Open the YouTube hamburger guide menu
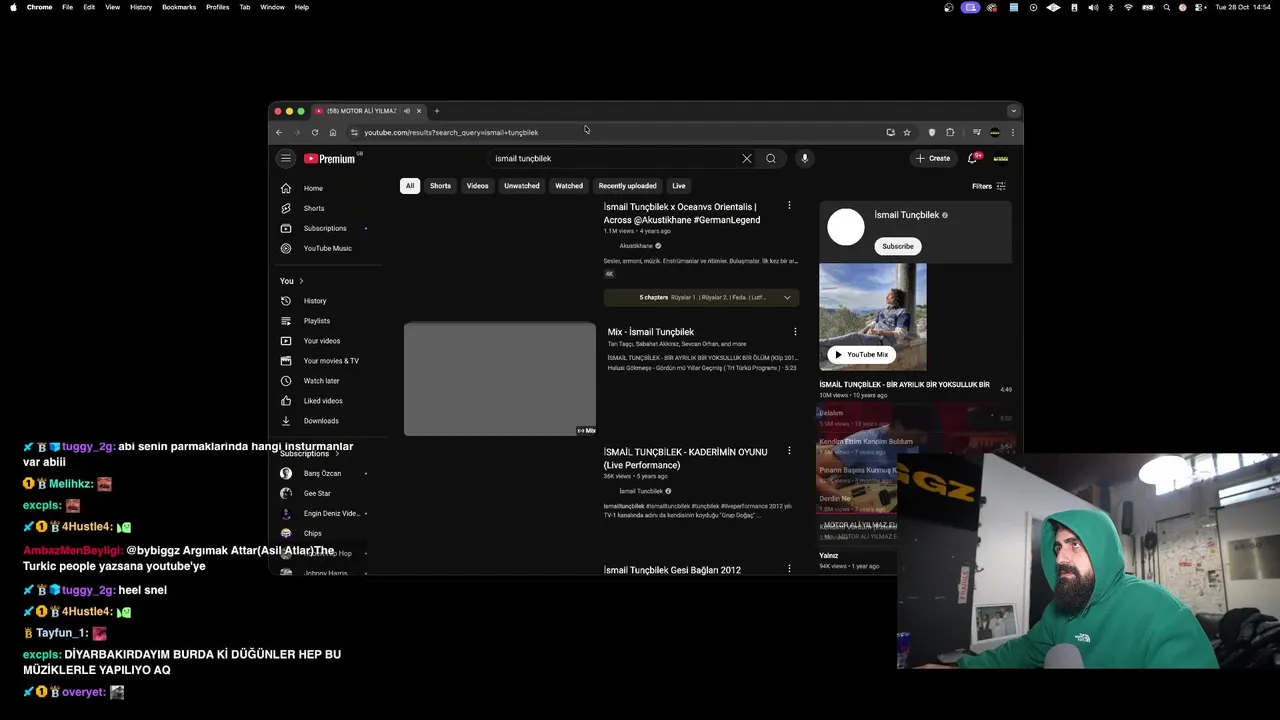The height and width of the screenshot is (720, 1280). pyautogui.click(x=286, y=158)
